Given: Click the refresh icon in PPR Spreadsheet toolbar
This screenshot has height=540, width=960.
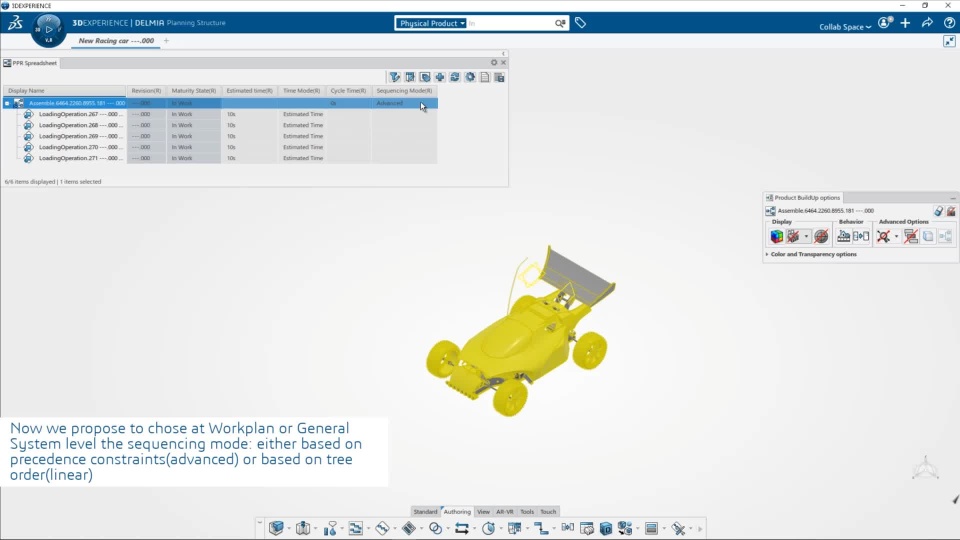Looking at the screenshot, I should pyautogui.click(x=455, y=77).
